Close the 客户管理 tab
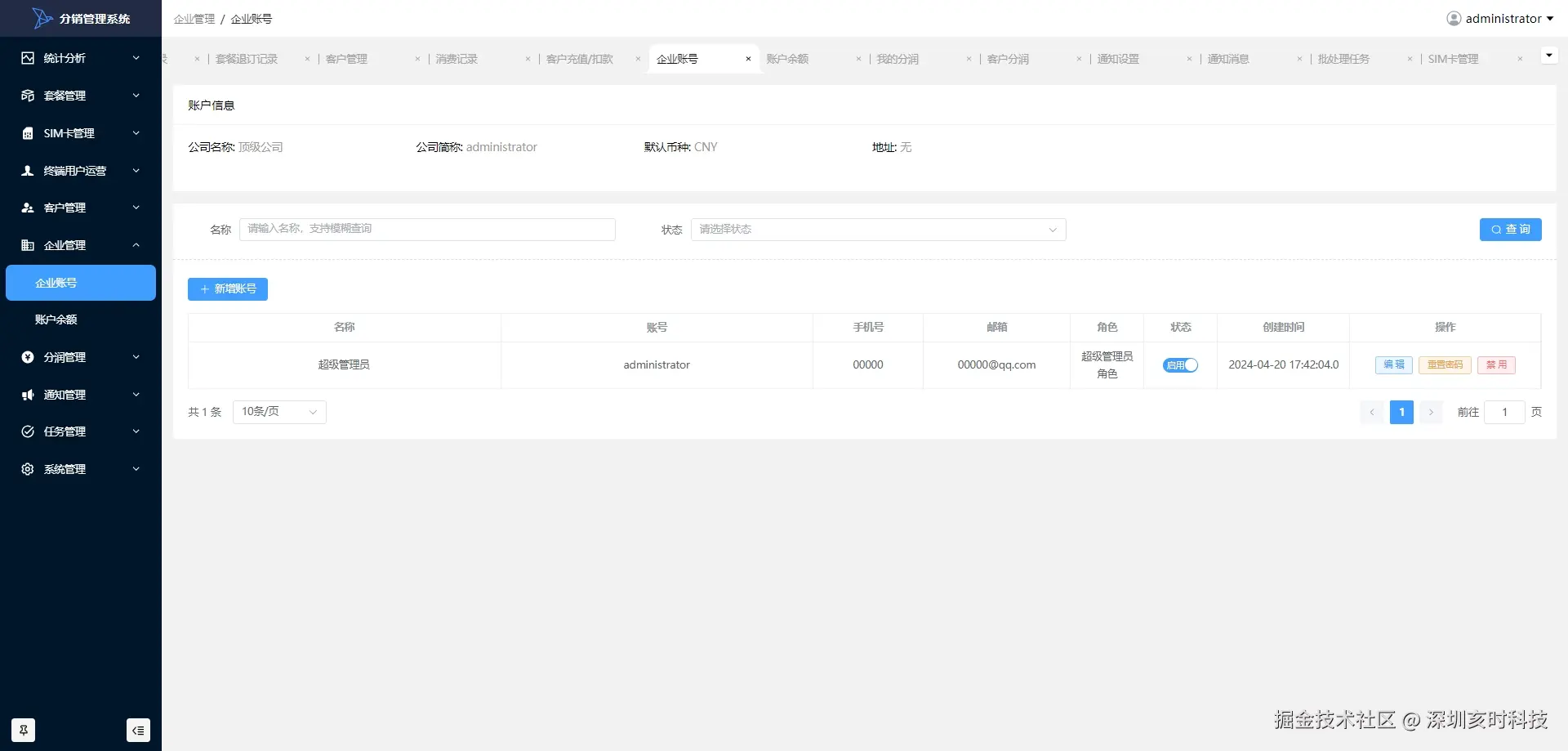 click(x=417, y=59)
